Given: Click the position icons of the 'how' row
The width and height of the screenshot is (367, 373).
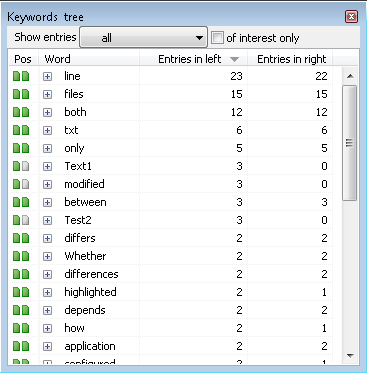Looking at the screenshot, I should [21, 328].
